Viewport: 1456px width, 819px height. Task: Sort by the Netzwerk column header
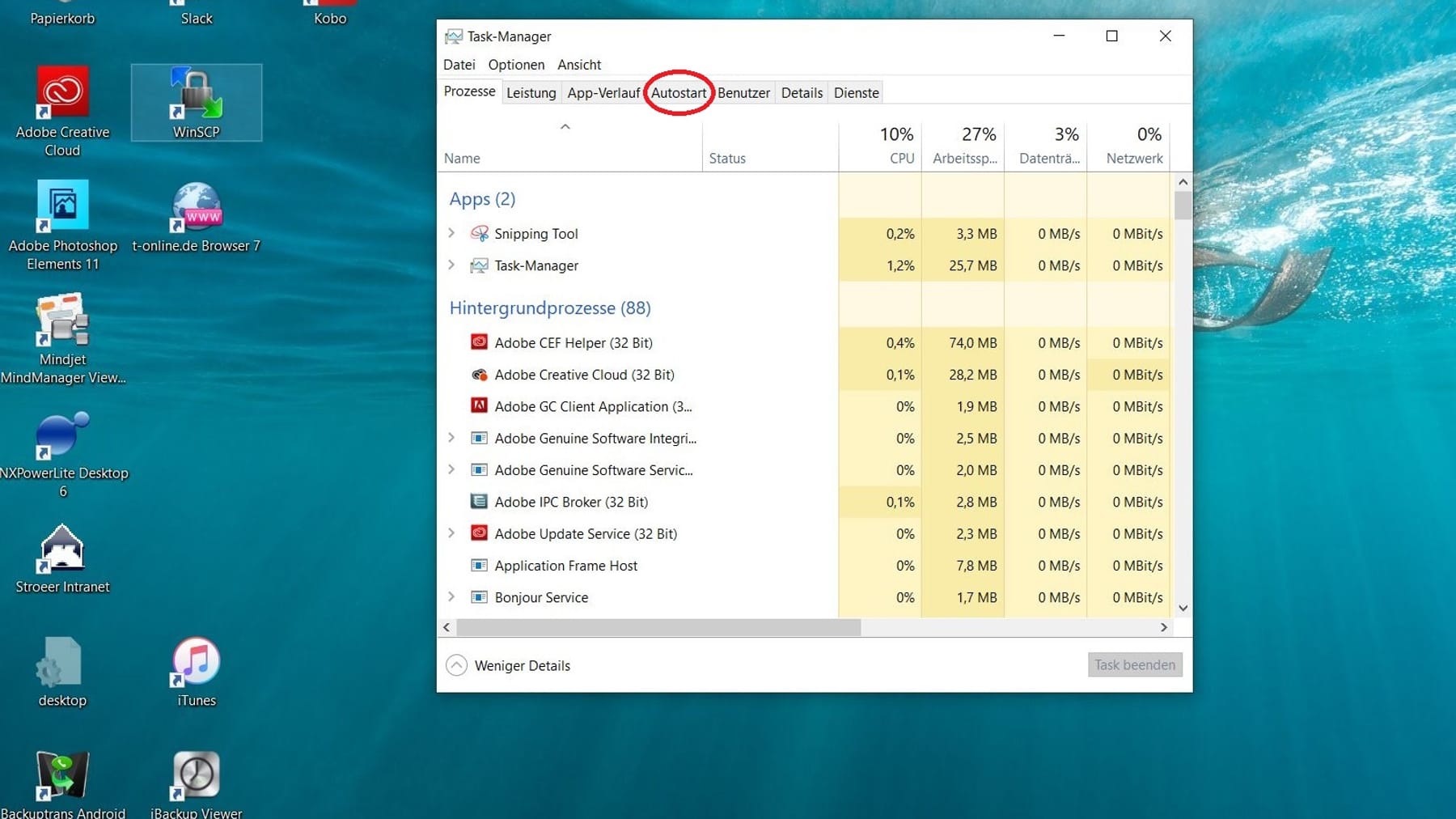(x=1128, y=146)
